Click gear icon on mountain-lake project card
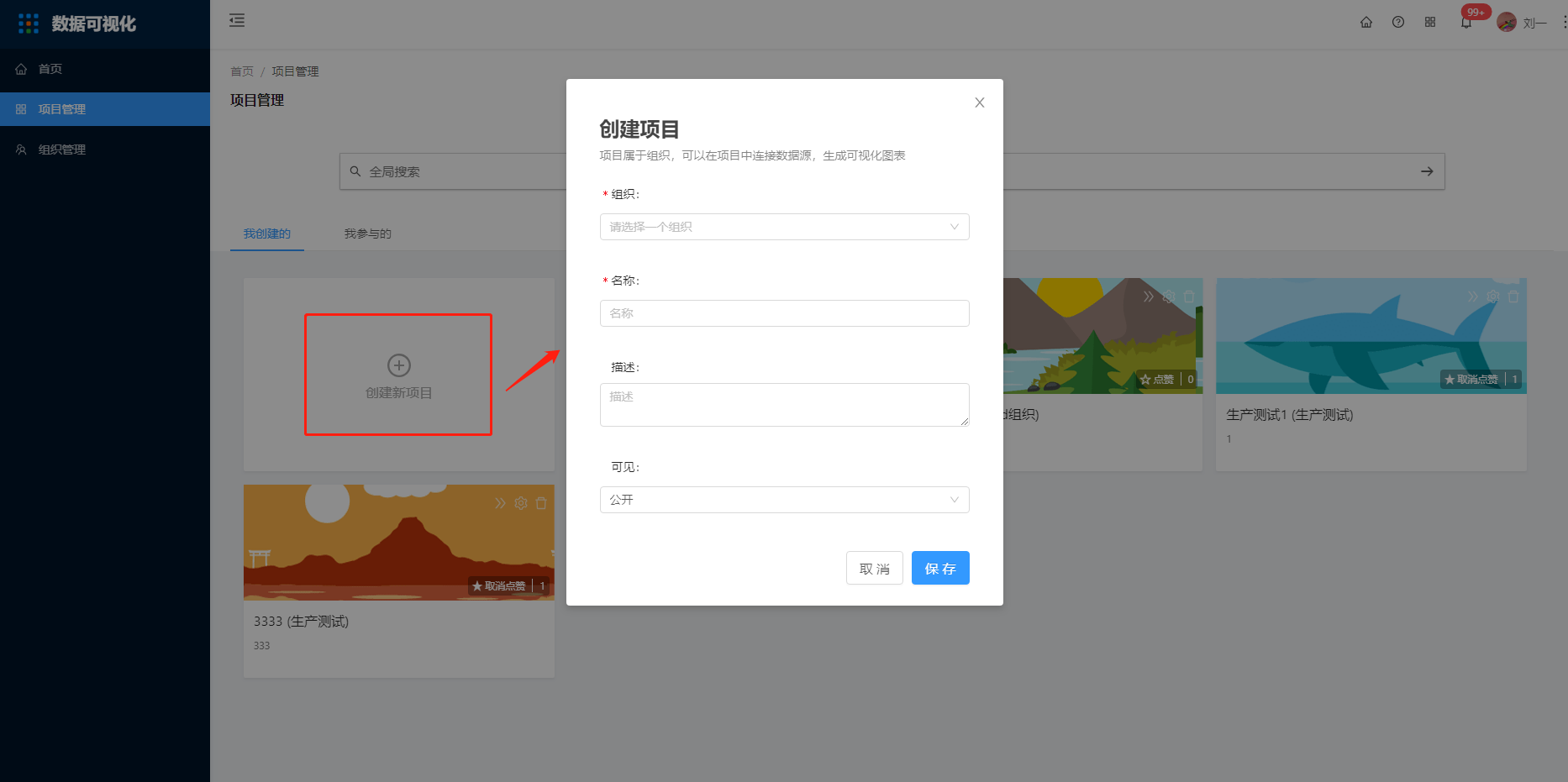The width and height of the screenshot is (1568, 782). [x=1169, y=297]
